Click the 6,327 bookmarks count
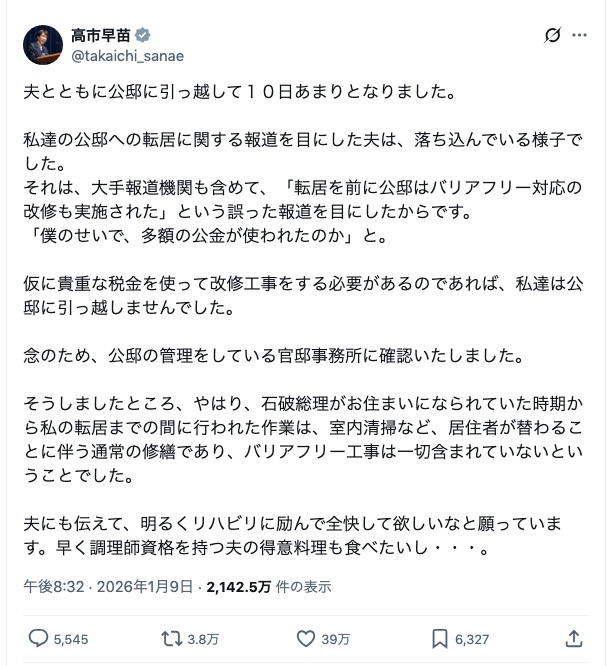Image resolution: width=613 pixels, height=666 pixels. coord(472,639)
